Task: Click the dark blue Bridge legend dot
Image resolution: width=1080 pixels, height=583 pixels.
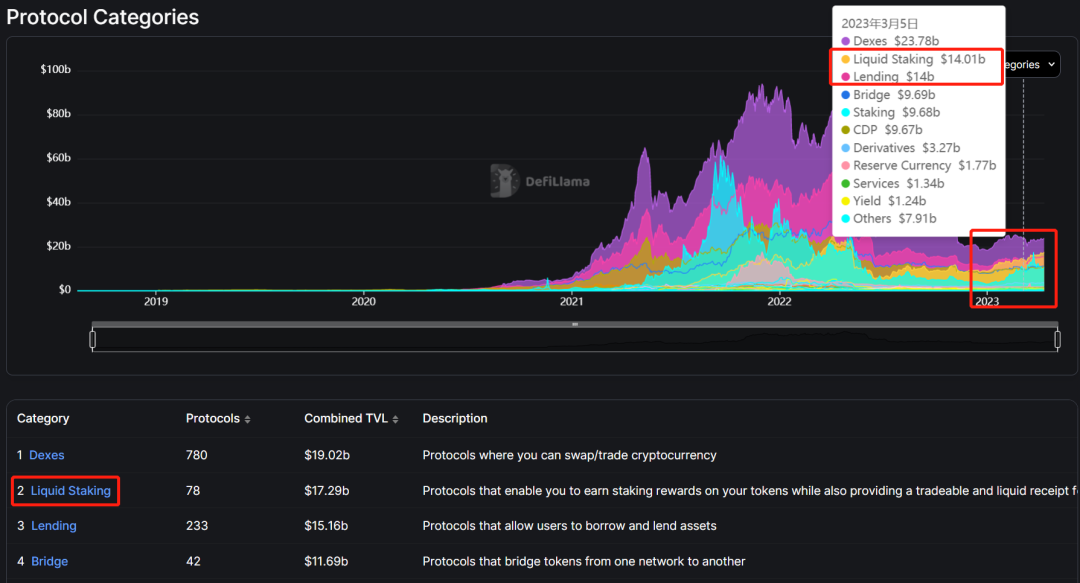Action: [x=846, y=95]
